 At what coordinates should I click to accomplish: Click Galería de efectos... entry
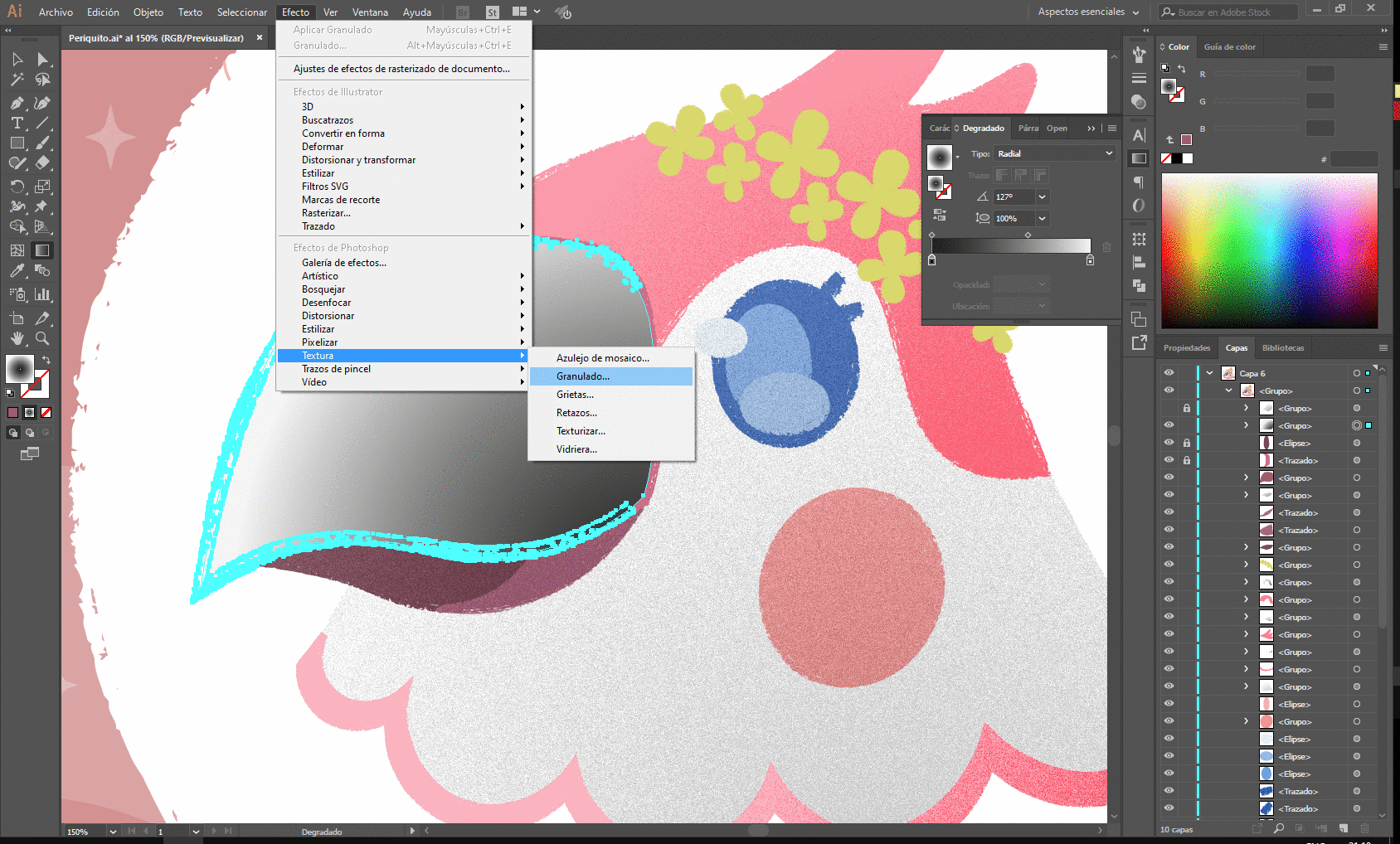[344, 263]
